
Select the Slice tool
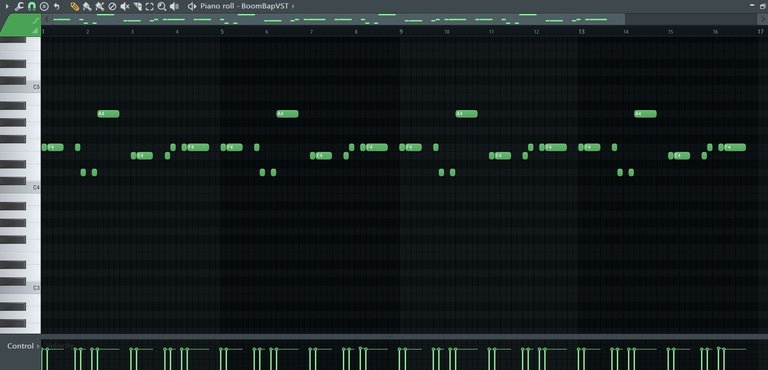coord(138,6)
